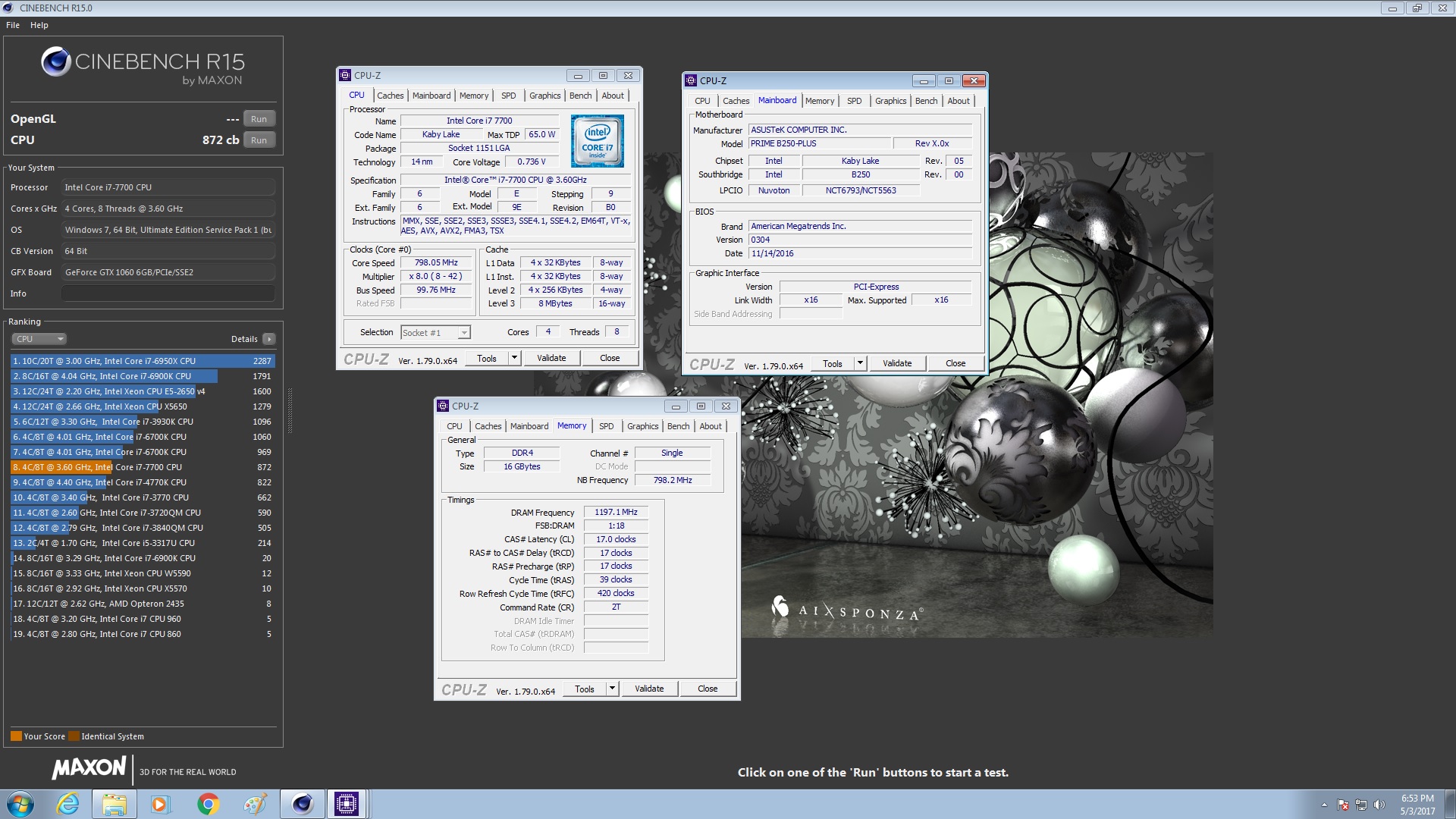Click network tray icon
The height and width of the screenshot is (819, 1456).
[1361, 805]
